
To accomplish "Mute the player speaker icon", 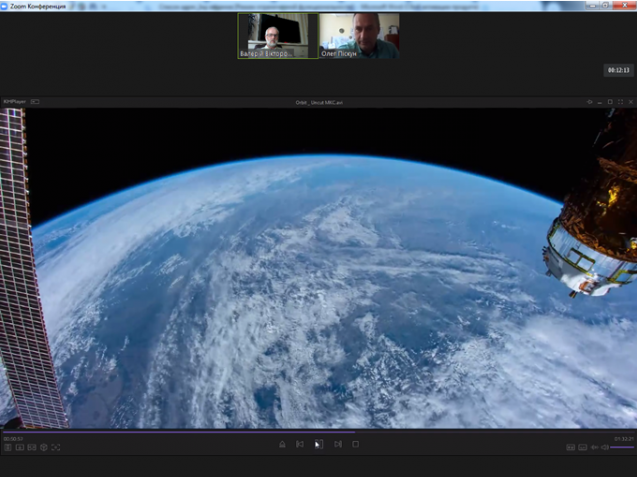I will pos(605,447).
